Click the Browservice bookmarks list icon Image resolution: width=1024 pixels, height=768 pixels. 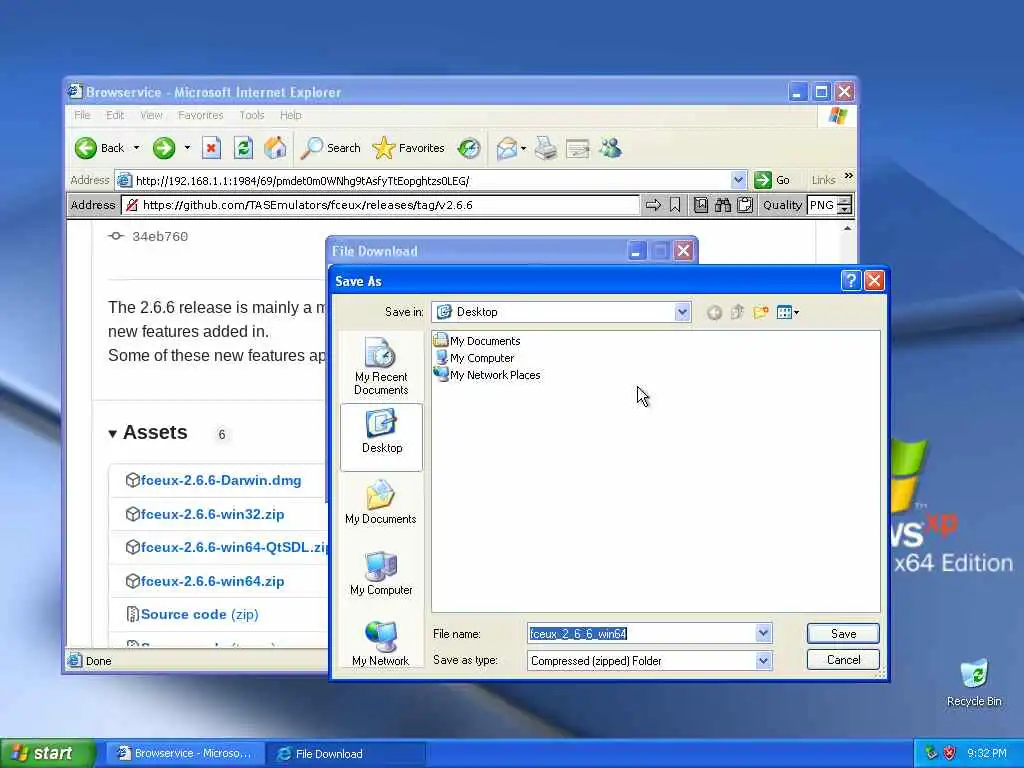click(x=700, y=205)
